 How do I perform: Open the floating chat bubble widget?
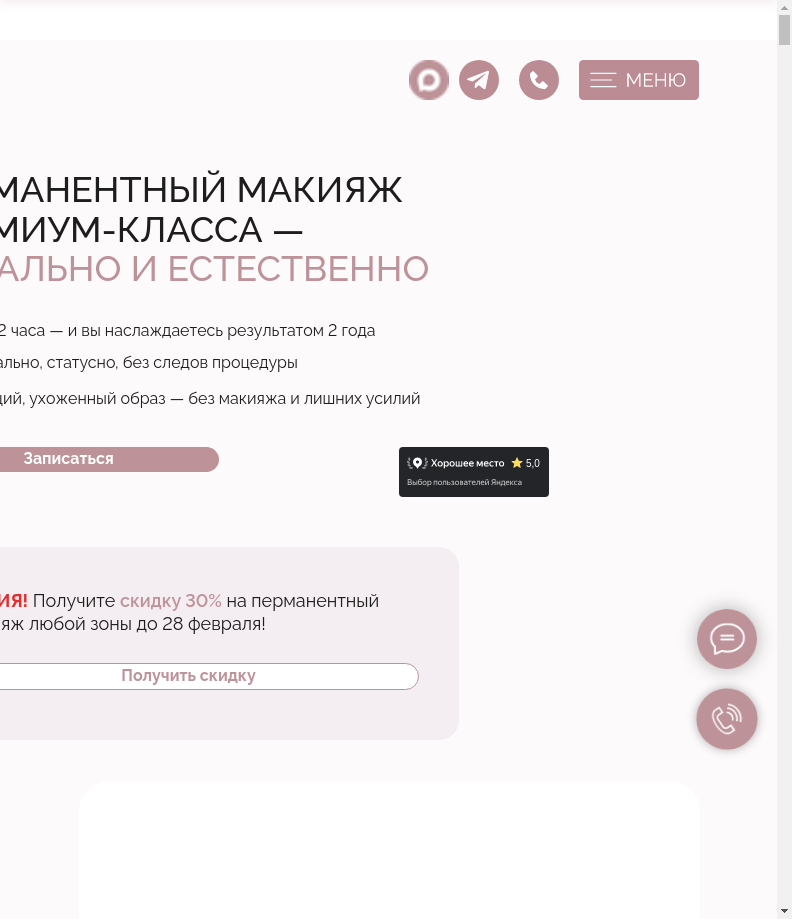tap(727, 639)
